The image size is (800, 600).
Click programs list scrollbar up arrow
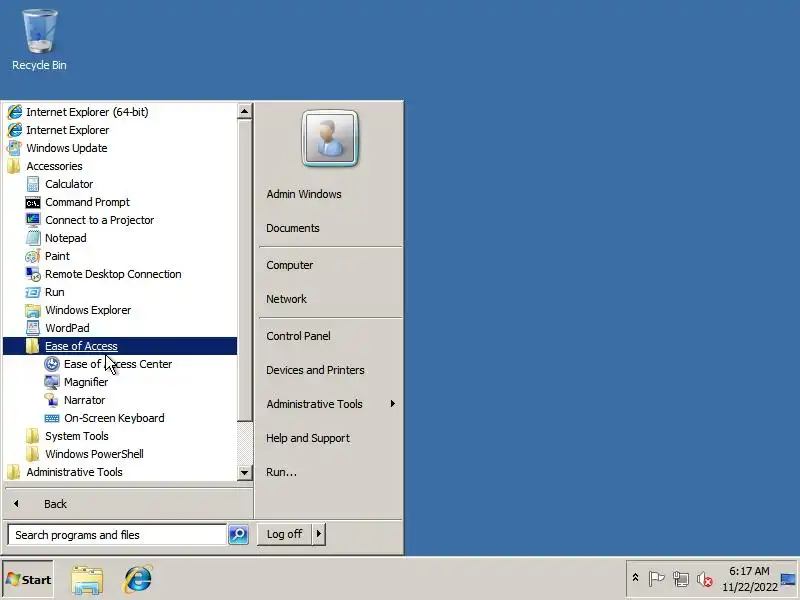pyautogui.click(x=244, y=111)
